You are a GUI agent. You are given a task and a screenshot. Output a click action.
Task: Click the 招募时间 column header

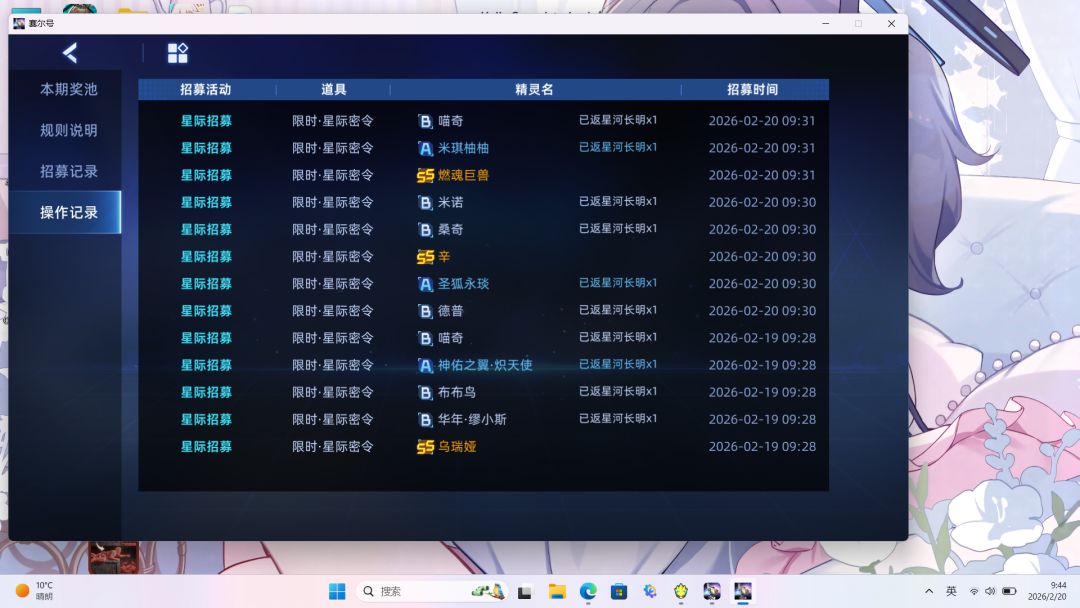753,90
